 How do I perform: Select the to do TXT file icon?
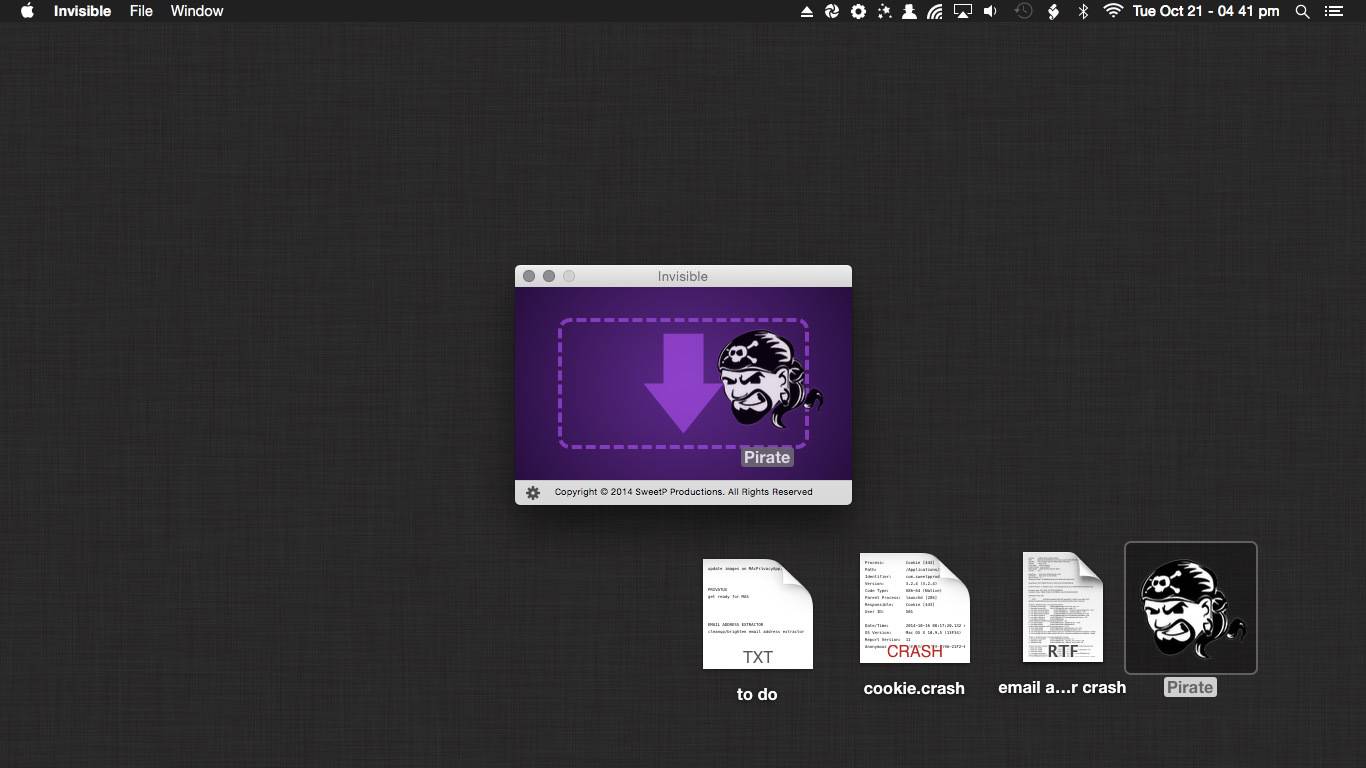tap(758, 614)
